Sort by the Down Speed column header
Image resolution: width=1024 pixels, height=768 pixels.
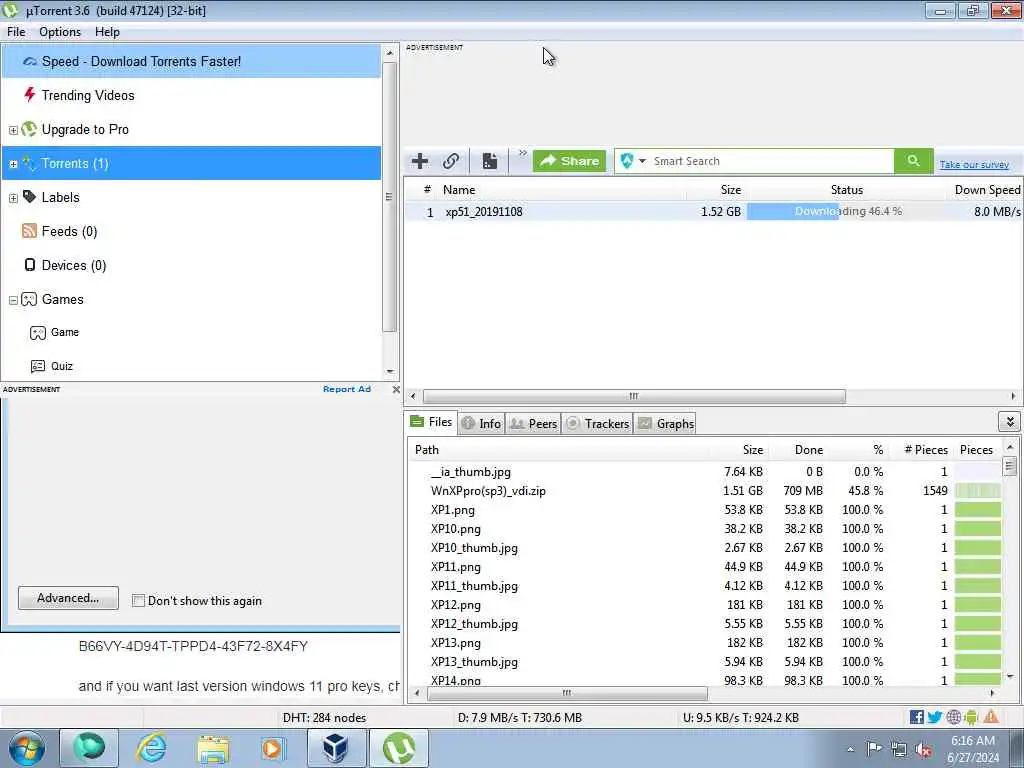click(x=987, y=190)
